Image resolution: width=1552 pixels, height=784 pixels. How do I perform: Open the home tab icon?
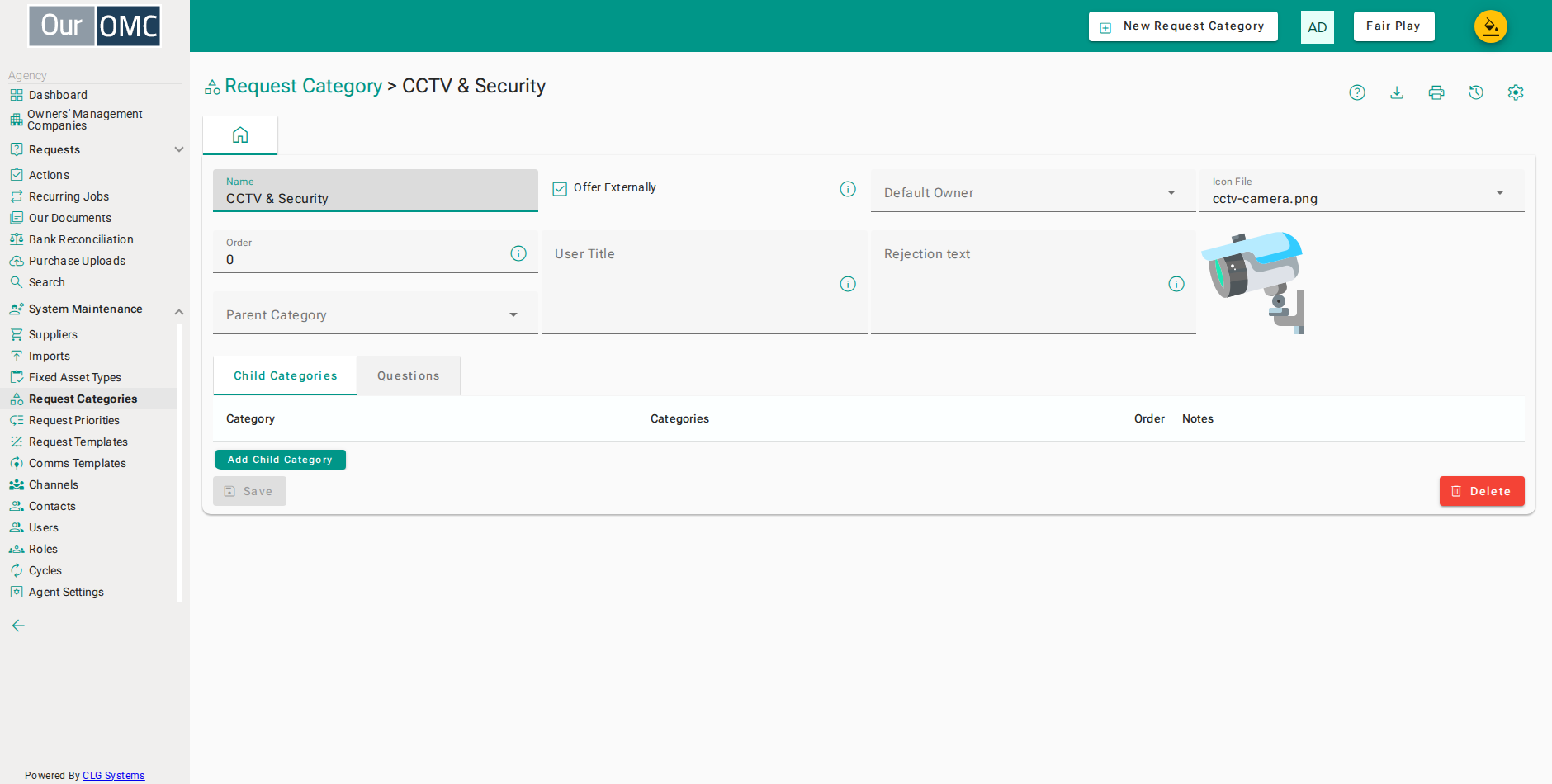pos(240,135)
